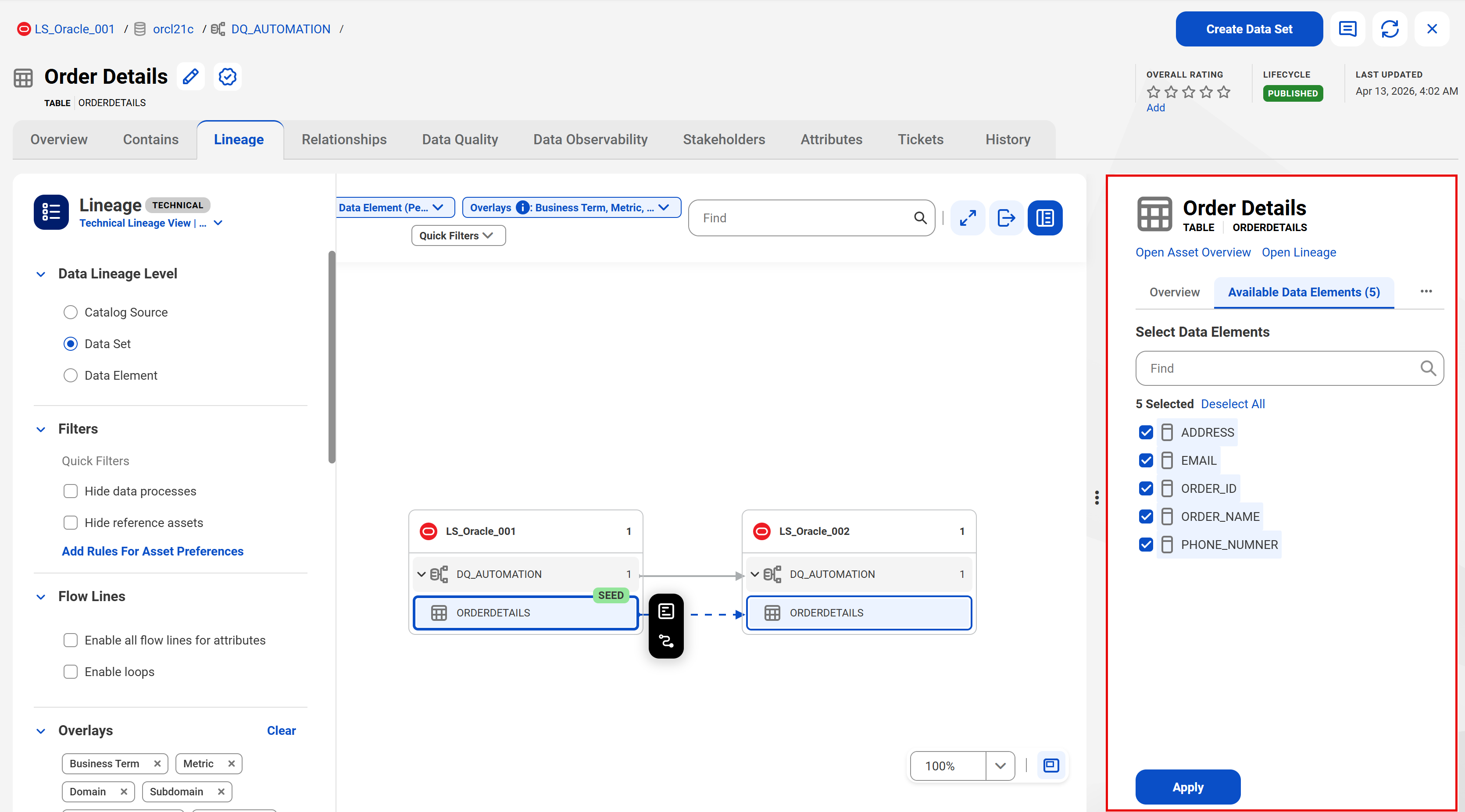Viewport: 1465px width, 812px height.
Task: Open the Lineage settings list icon
Action: point(51,212)
